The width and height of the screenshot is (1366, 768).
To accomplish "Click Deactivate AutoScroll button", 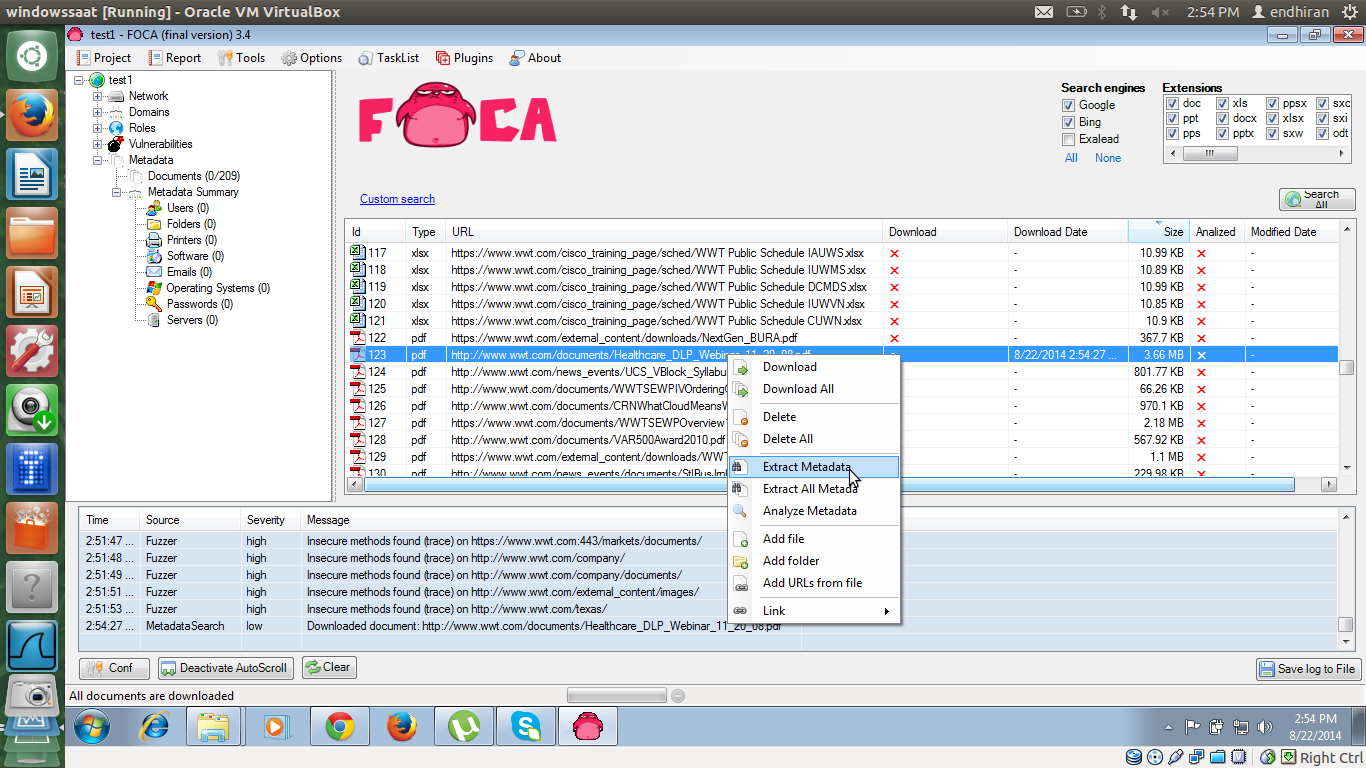I will click(x=225, y=668).
